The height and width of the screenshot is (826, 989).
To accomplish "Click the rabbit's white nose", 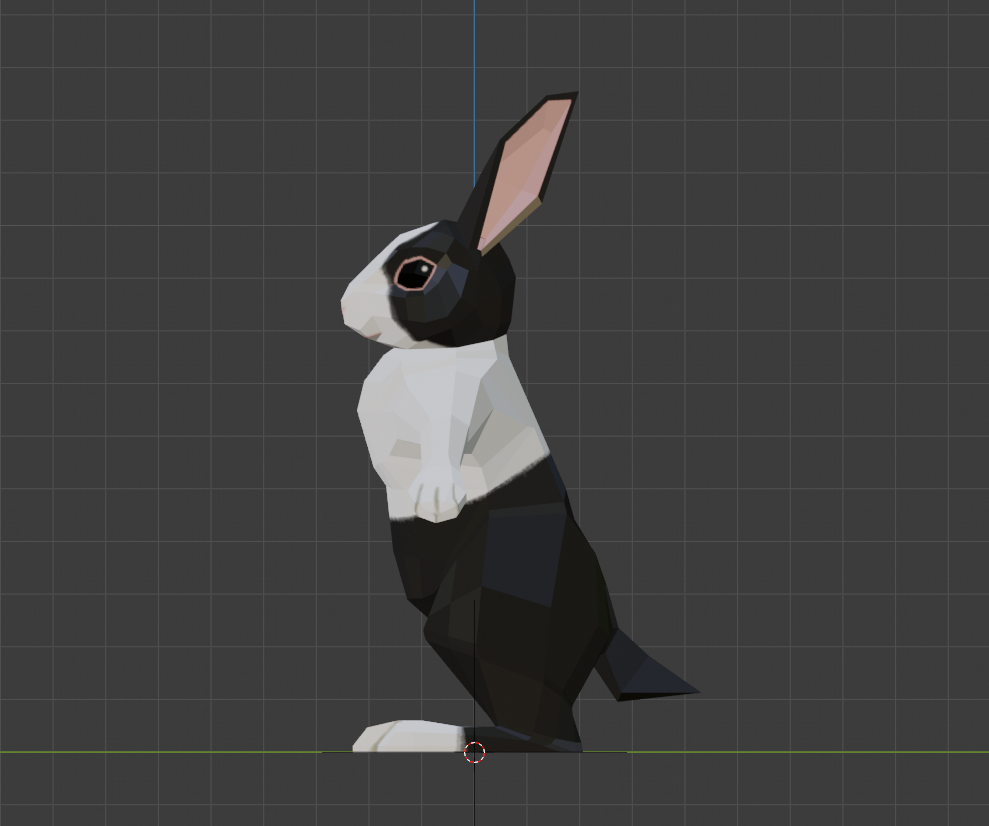I will coord(352,308).
